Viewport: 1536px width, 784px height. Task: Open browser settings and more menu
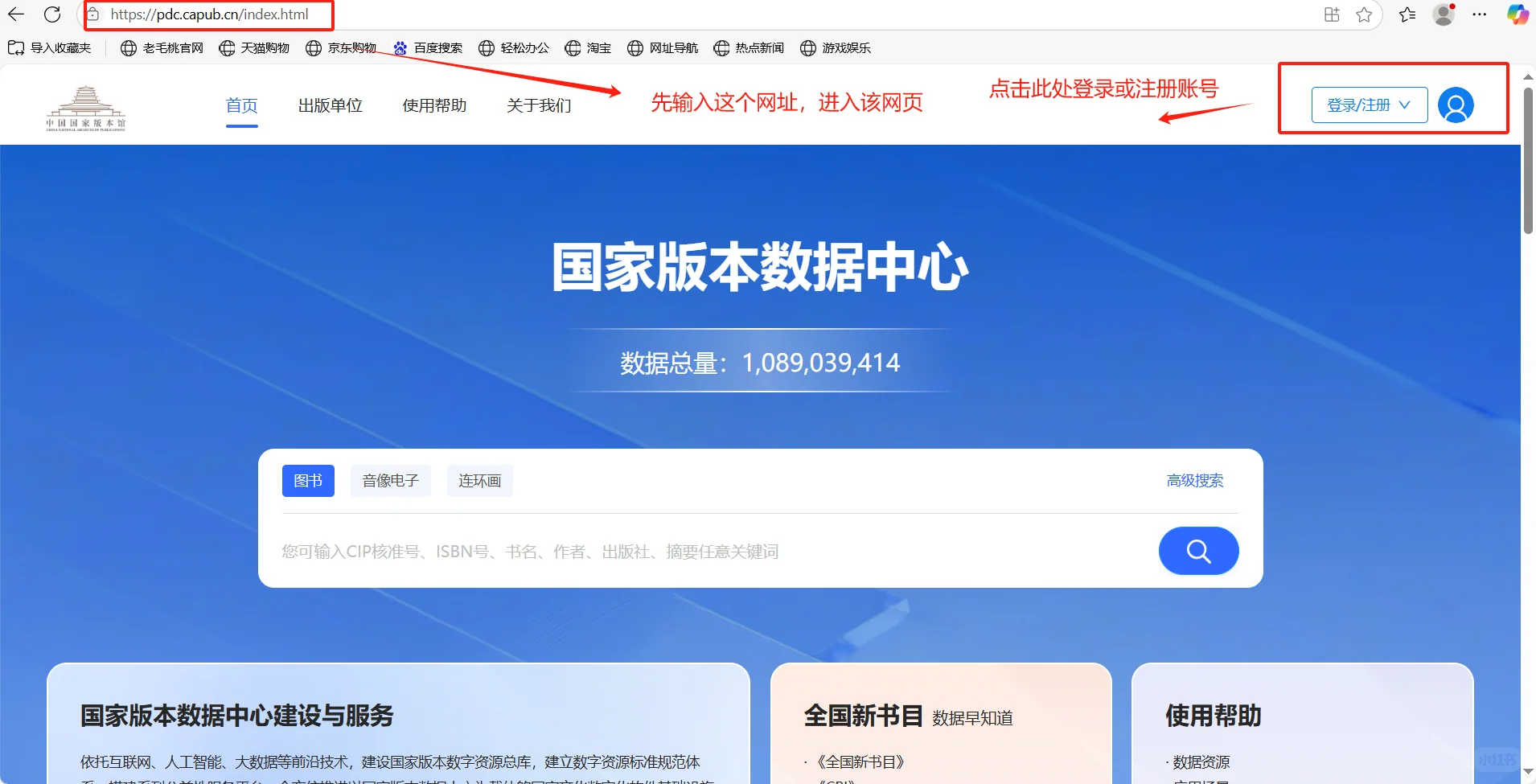[x=1480, y=14]
